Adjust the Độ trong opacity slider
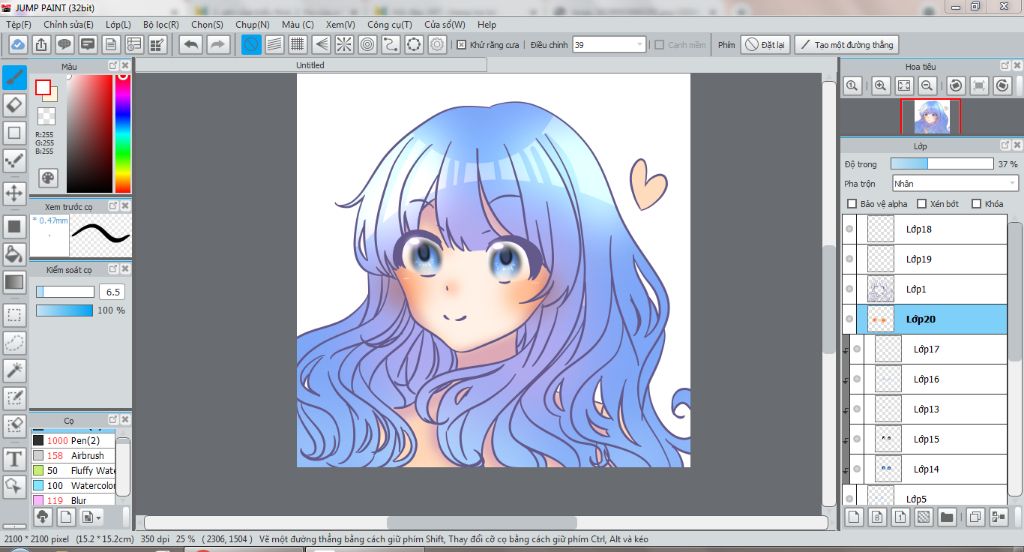Screen dimensions: 1024x552 click(942, 164)
